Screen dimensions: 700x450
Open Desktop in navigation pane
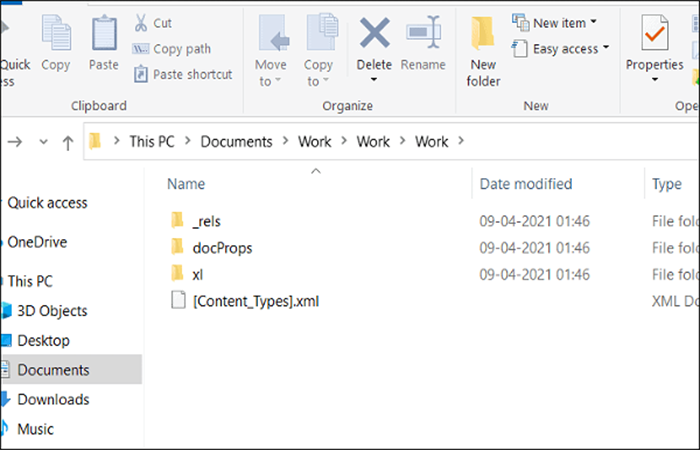[43, 341]
